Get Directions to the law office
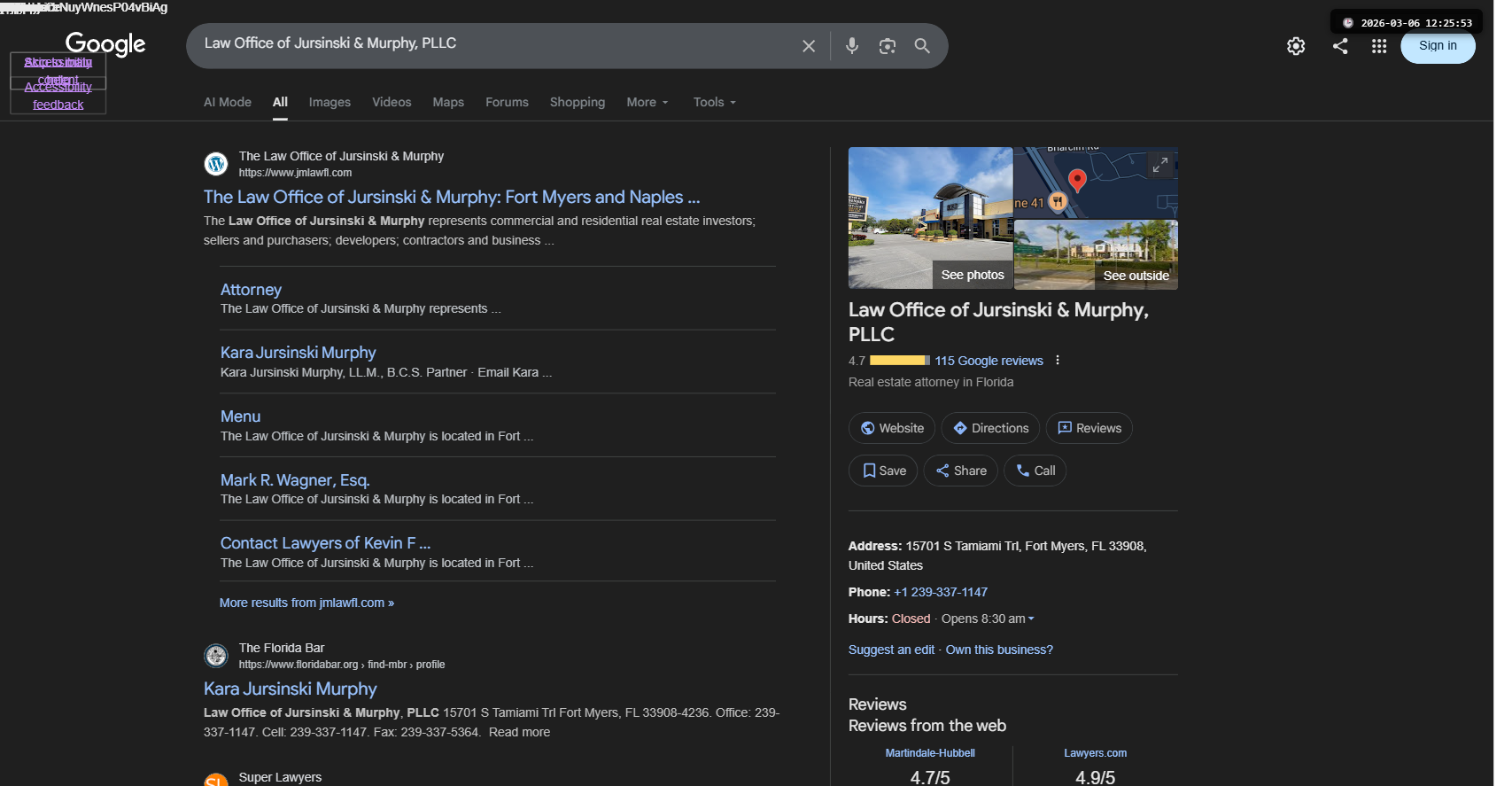Screen dimensions: 1512x786 click(990, 428)
